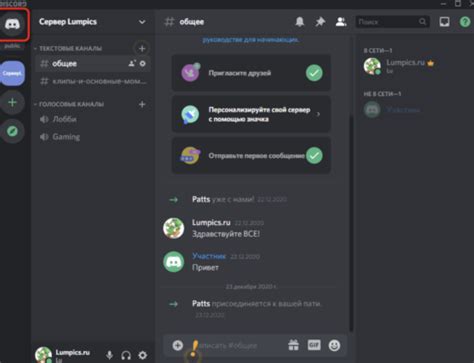The height and width of the screenshot is (363, 474).
Task: Click the search field Поиск
Action: pyautogui.click(x=392, y=22)
